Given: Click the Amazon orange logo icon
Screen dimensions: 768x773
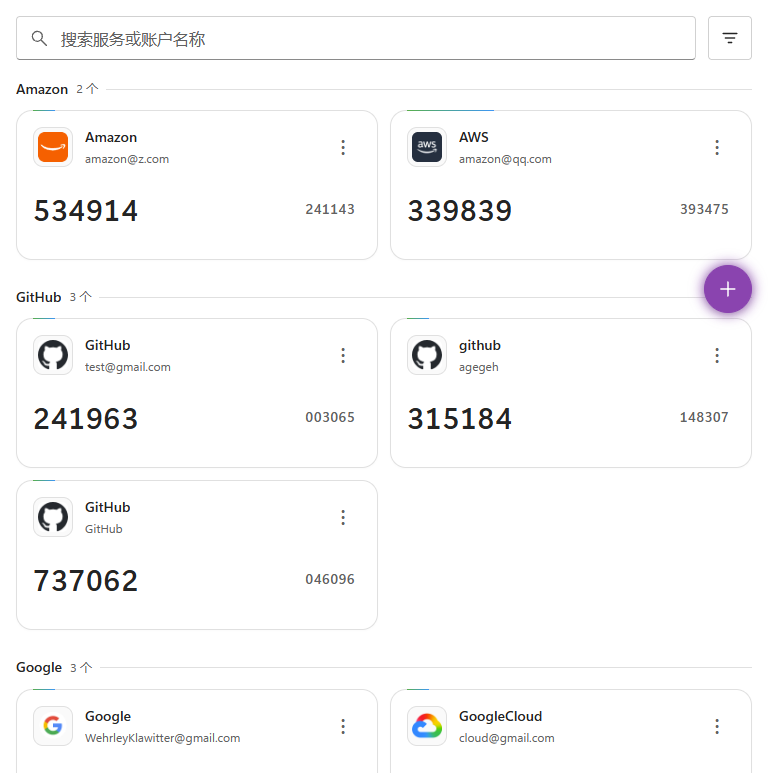Looking at the screenshot, I should 53,147.
